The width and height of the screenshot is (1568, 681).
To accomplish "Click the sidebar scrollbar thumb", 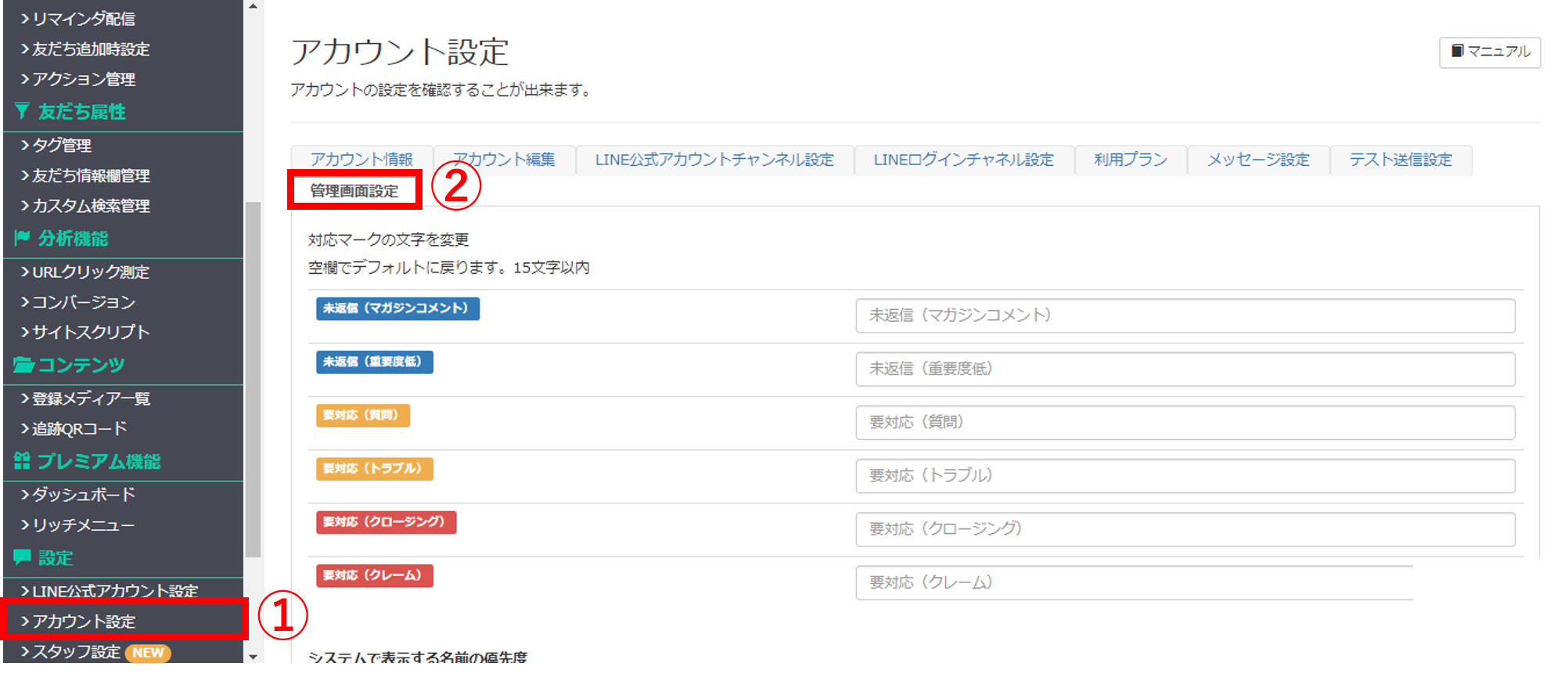I will click(x=253, y=380).
